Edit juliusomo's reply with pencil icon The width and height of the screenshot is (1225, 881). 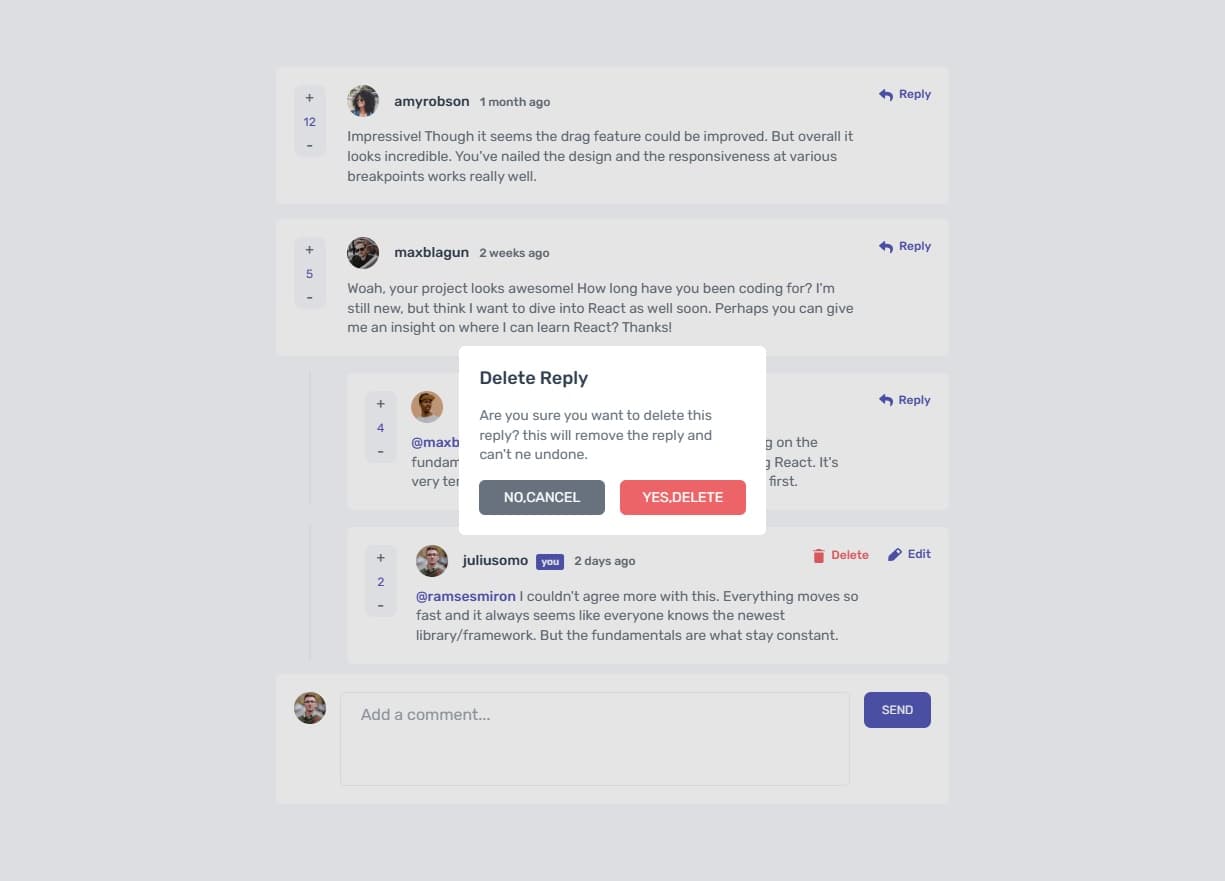[x=909, y=554]
